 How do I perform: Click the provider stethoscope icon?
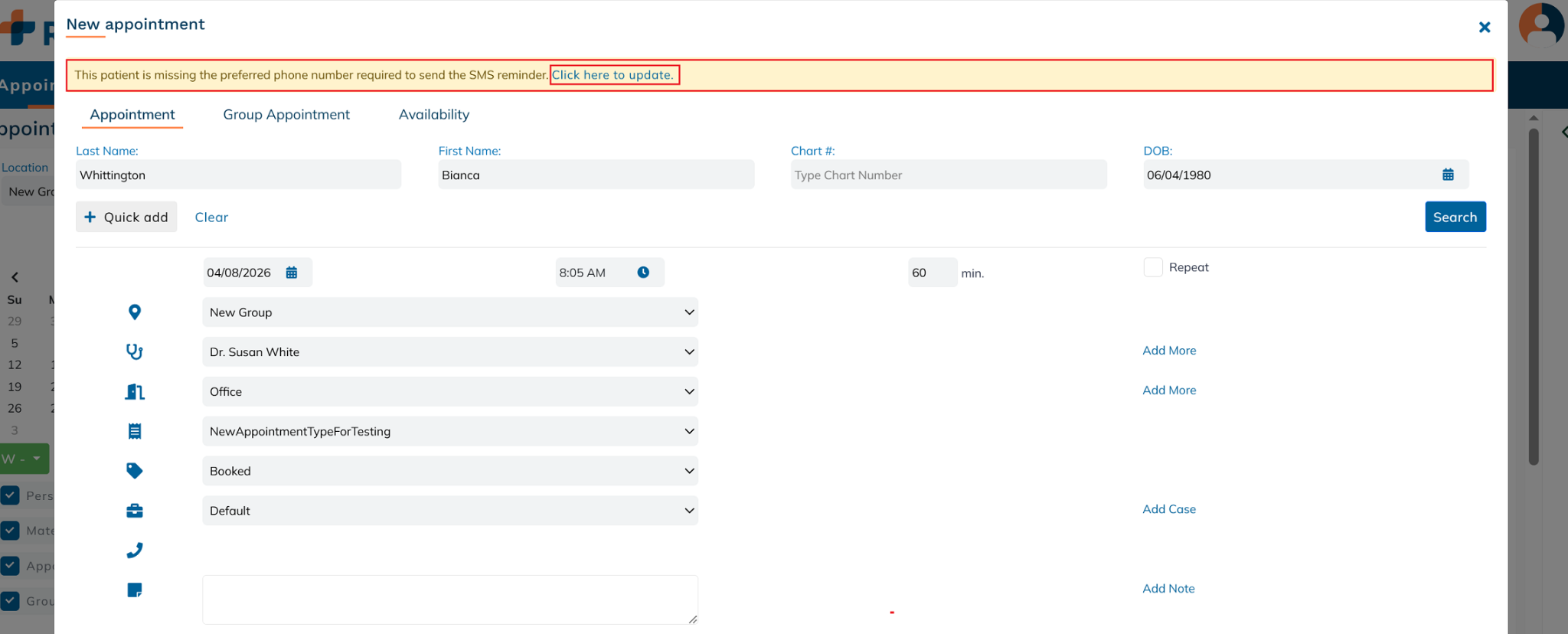click(x=135, y=352)
